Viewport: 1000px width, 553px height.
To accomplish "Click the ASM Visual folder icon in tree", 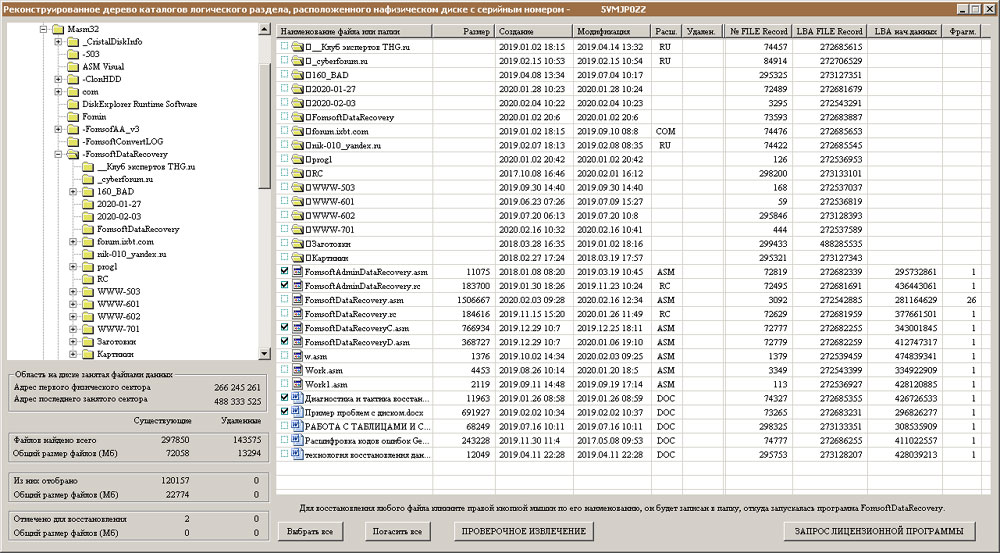I will [x=72, y=67].
